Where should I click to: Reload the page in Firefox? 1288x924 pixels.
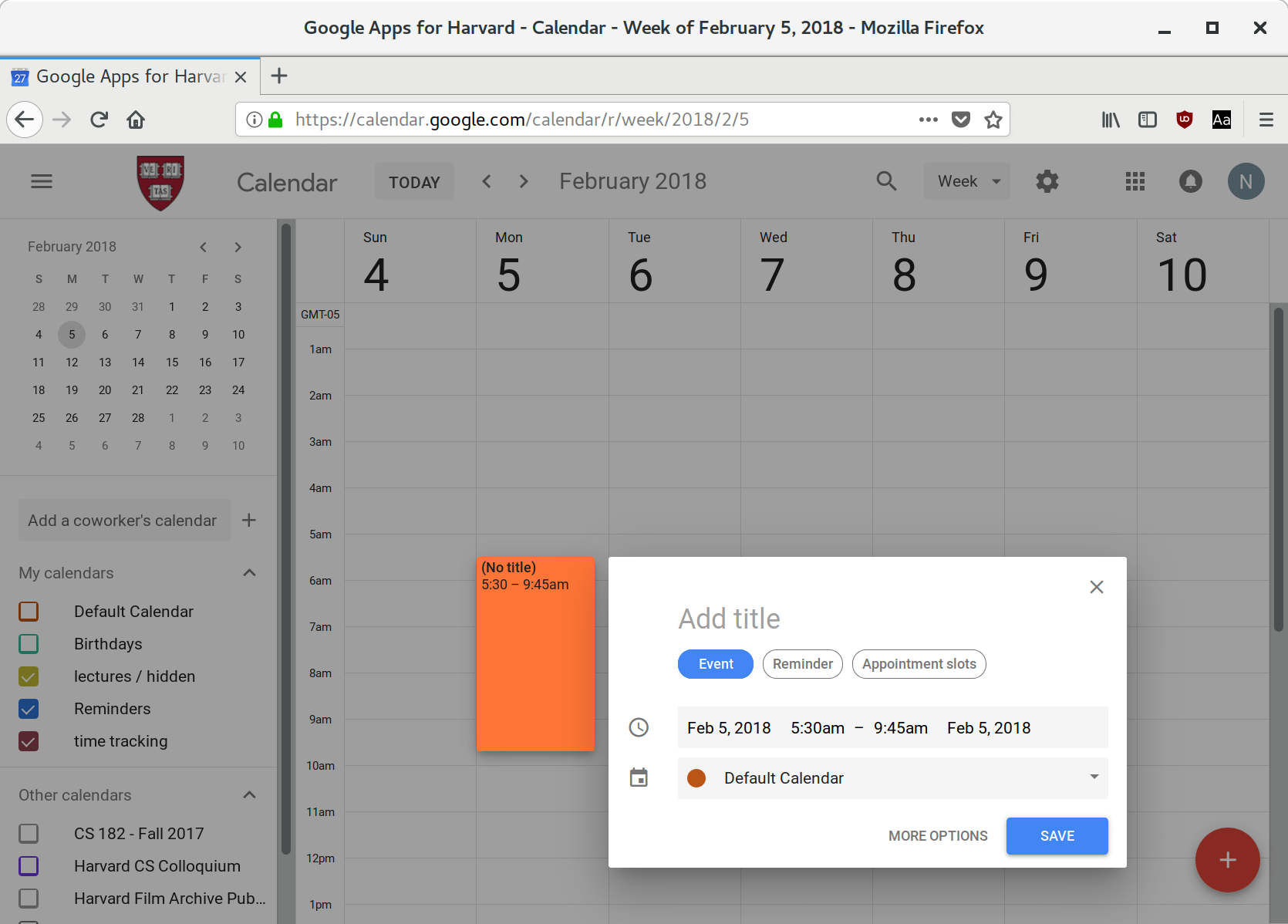click(x=99, y=120)
